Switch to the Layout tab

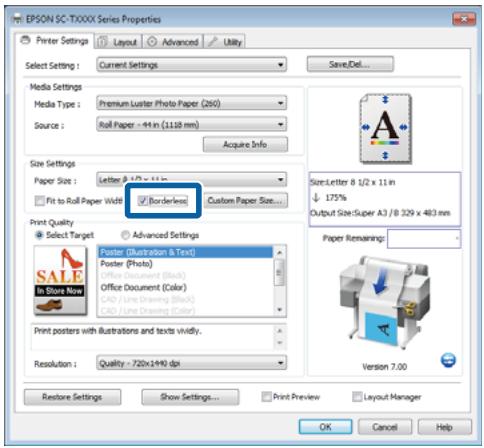118,42
